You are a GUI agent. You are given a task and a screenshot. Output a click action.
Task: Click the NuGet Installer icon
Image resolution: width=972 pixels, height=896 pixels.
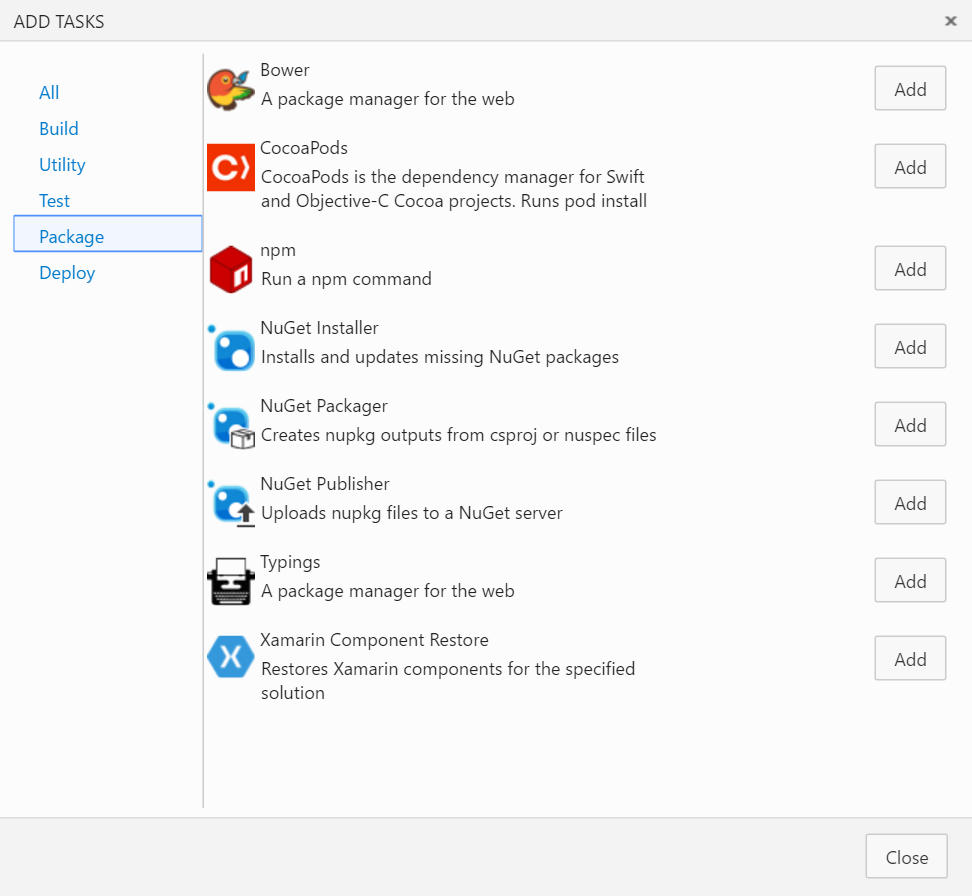pos(231,347)
